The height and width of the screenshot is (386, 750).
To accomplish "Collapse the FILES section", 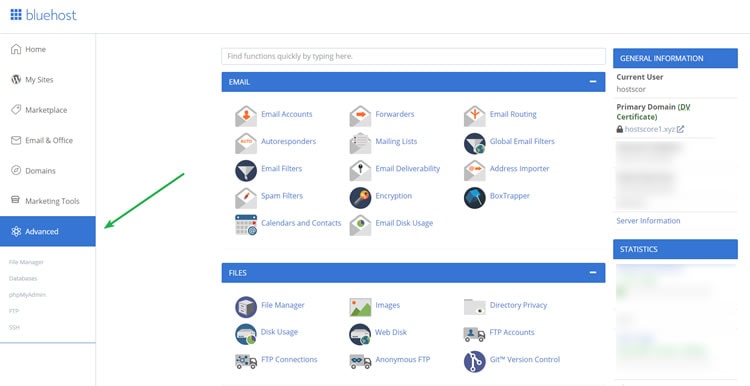I will click(x=593, y=273).
